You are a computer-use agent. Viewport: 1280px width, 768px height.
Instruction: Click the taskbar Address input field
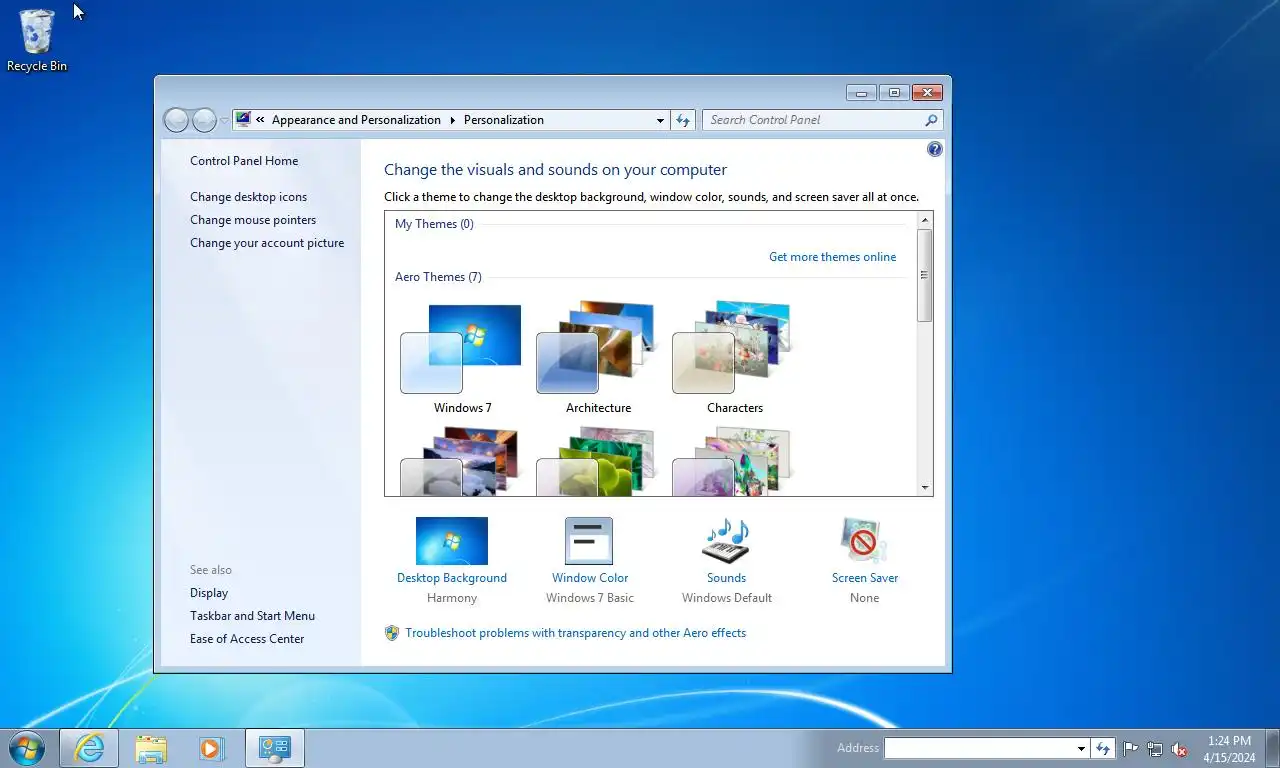click(980, 748)
